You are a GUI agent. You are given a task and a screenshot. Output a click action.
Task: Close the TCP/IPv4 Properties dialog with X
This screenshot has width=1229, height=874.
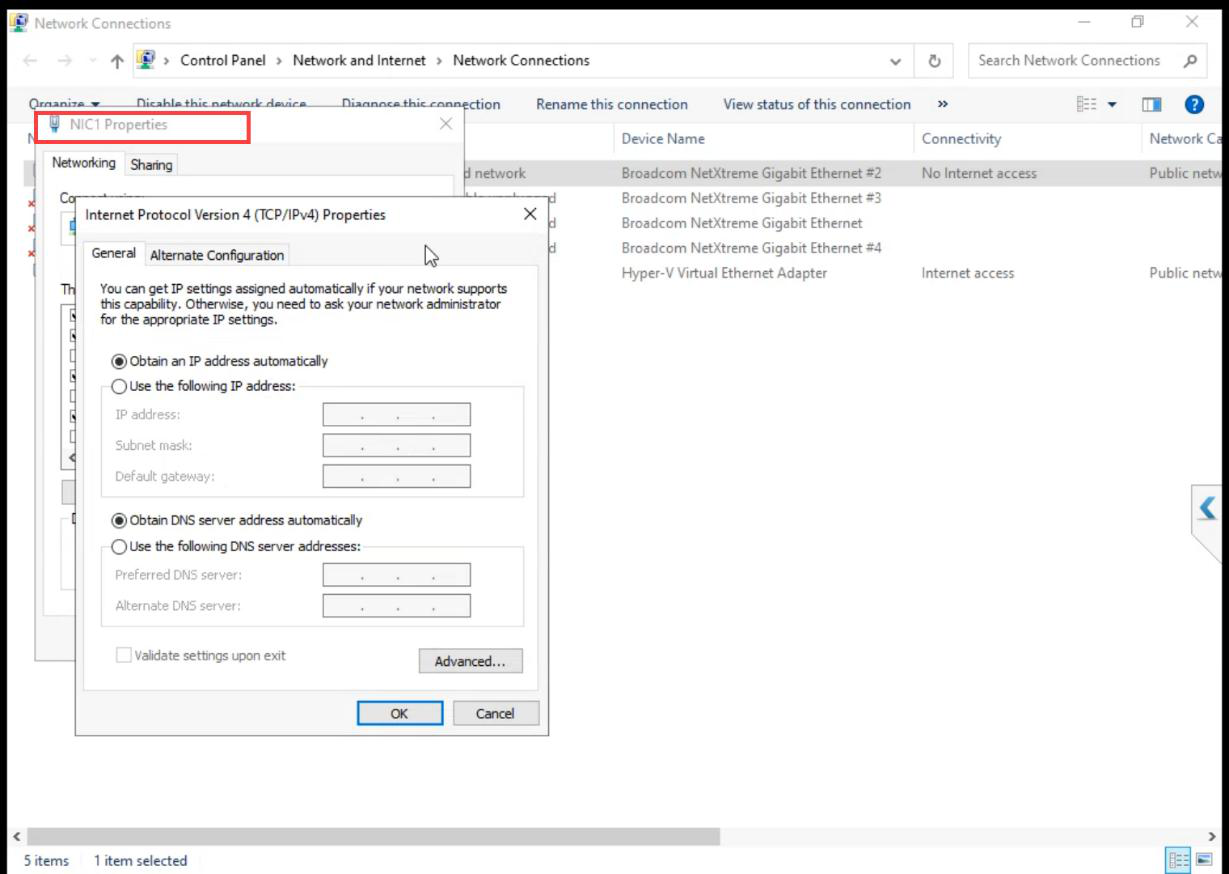530,214
